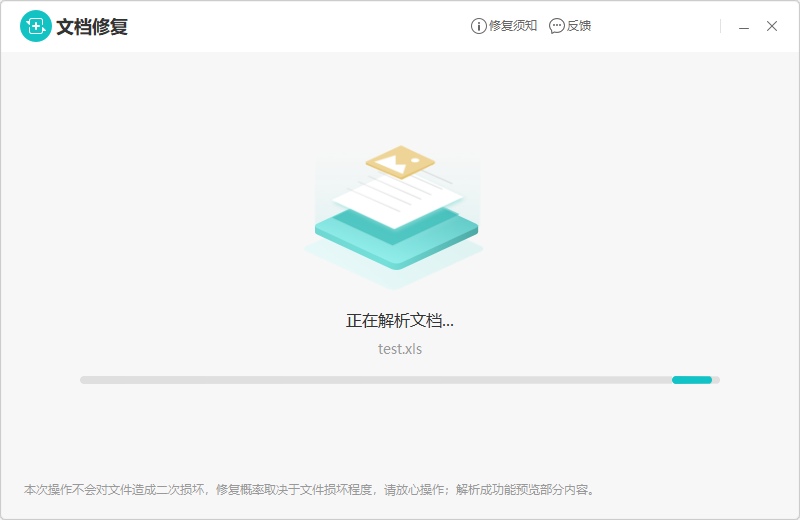The image size is (800, 520).
Task: Click the 本次操作不会对文件造成二次损坏 footer text
Action: point(115,490)
